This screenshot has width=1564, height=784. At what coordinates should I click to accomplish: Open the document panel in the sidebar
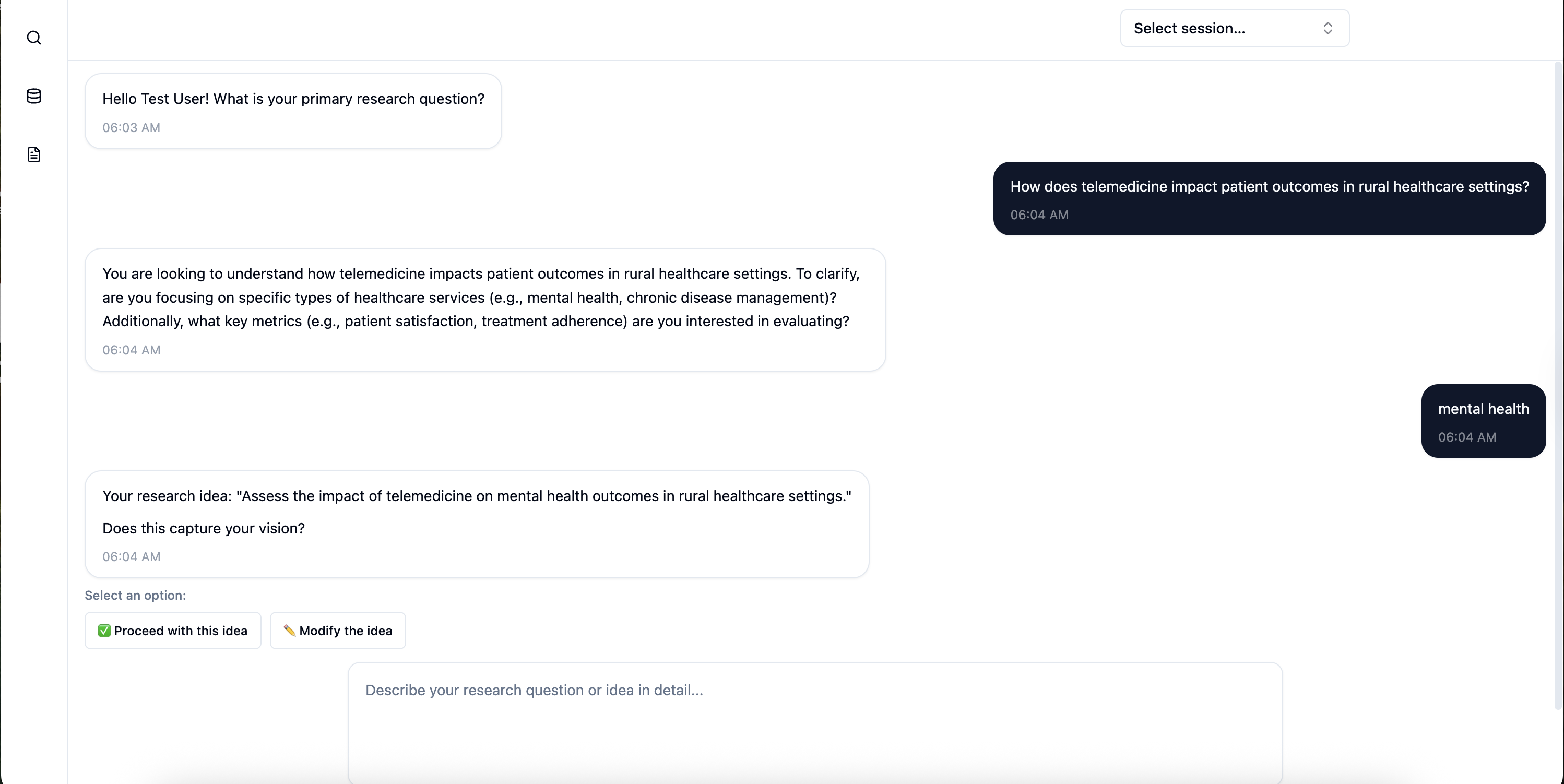click(x=33, y=155)
